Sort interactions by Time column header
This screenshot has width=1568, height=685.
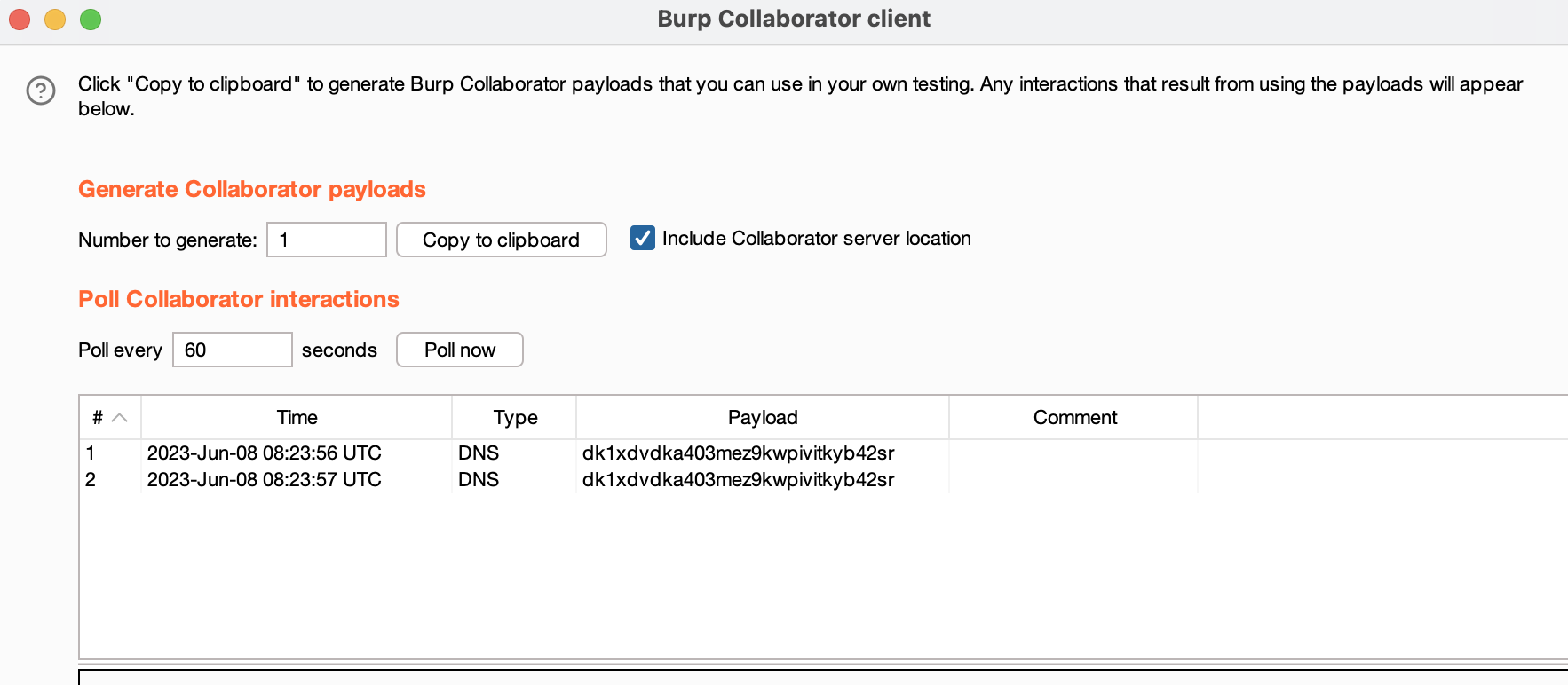(x=297, y=417)
